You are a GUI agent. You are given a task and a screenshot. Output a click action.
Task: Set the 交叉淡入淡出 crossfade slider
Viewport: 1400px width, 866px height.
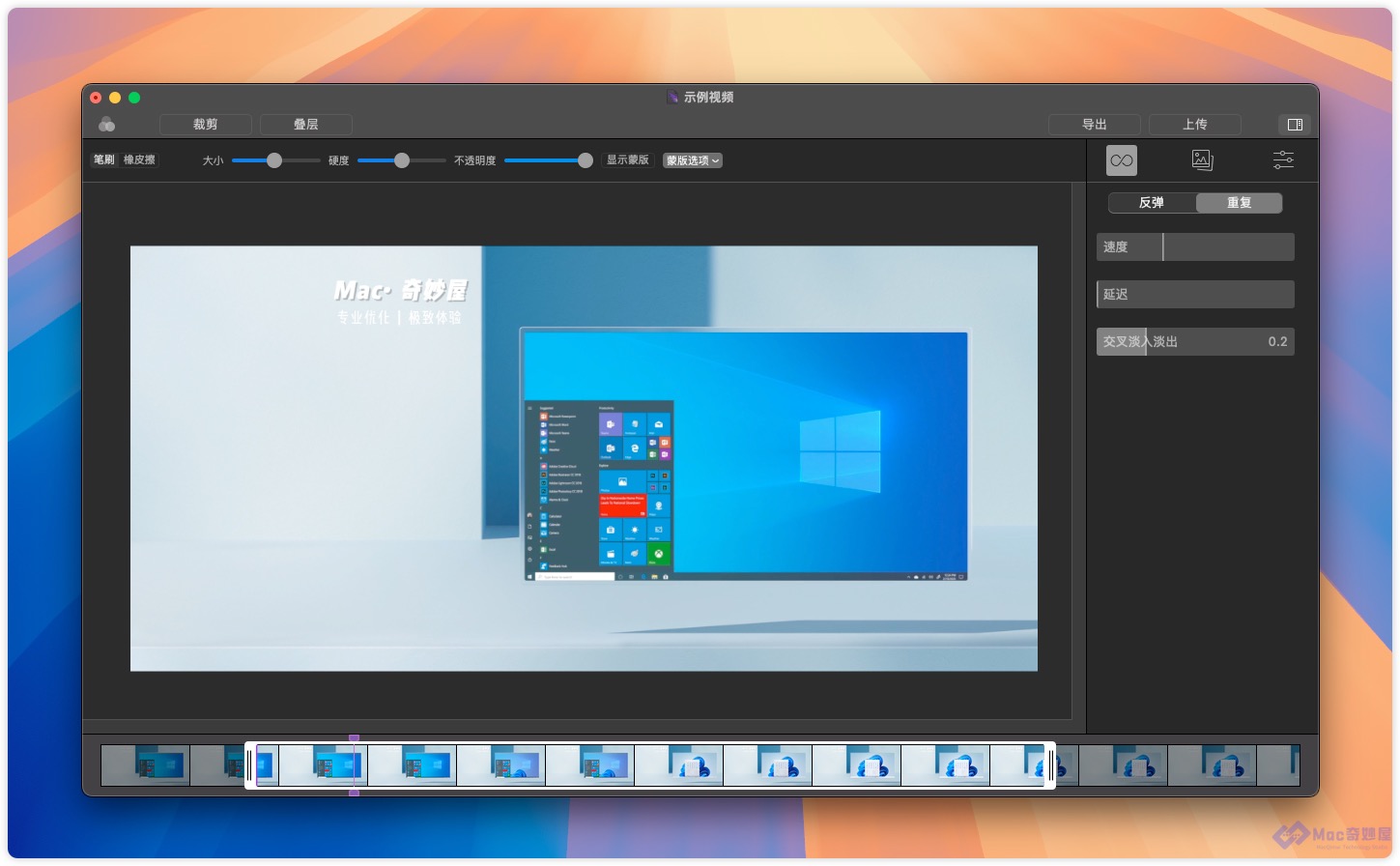pyautogui.click(x=1195, y=342)
